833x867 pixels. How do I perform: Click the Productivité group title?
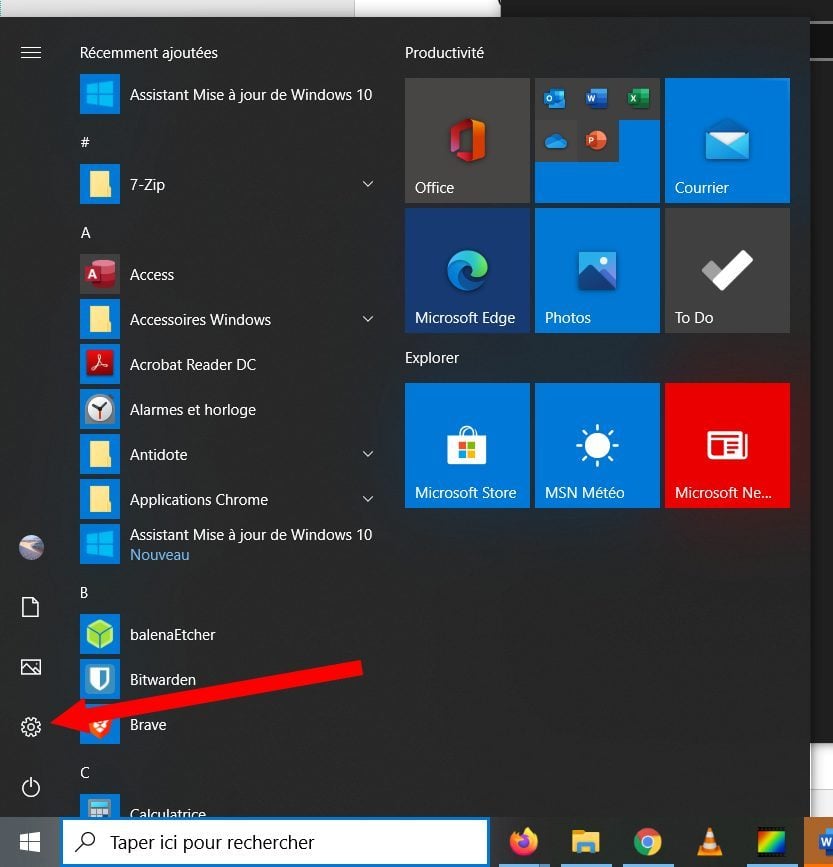(x=444, y=53)
